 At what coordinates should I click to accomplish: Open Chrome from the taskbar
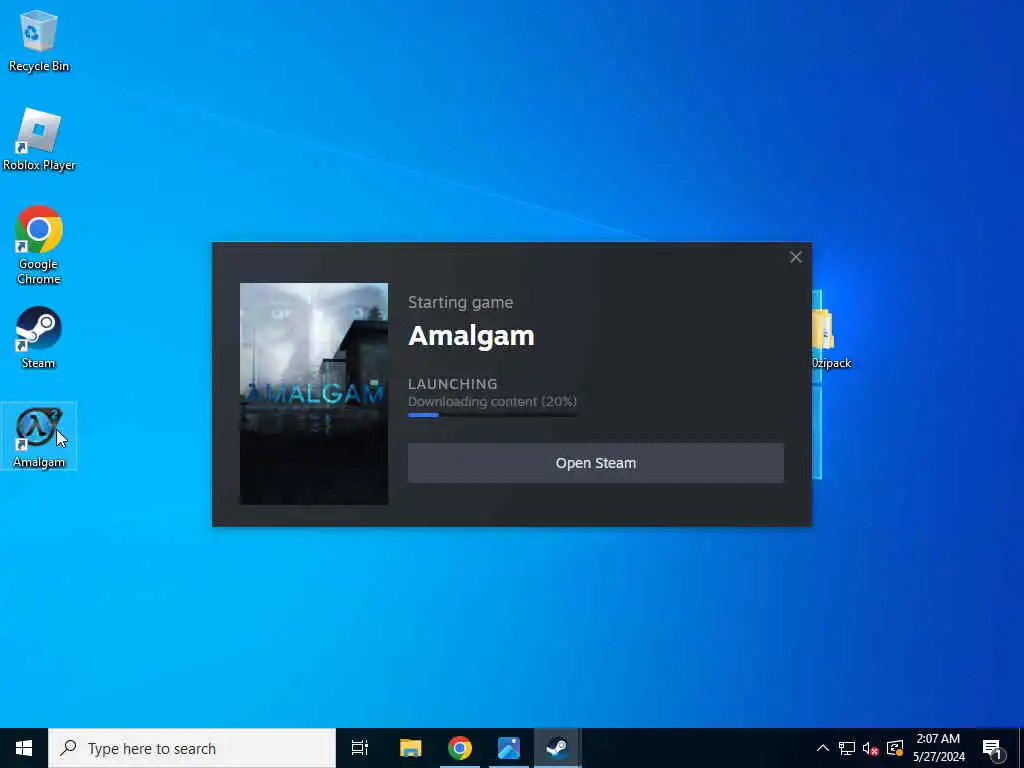(x=460, y=748)
